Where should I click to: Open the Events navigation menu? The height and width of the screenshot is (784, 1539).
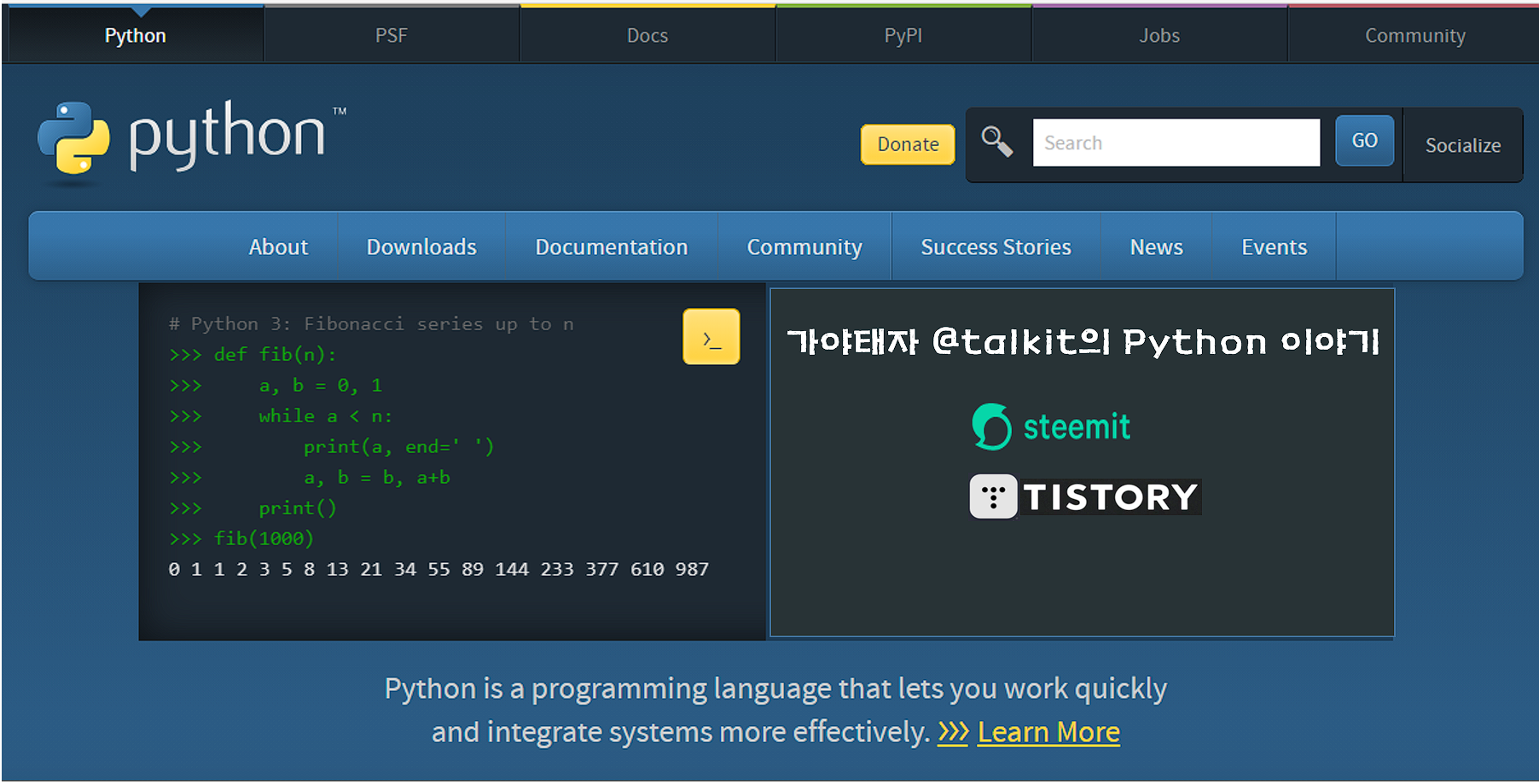[x=1274, y=247]
